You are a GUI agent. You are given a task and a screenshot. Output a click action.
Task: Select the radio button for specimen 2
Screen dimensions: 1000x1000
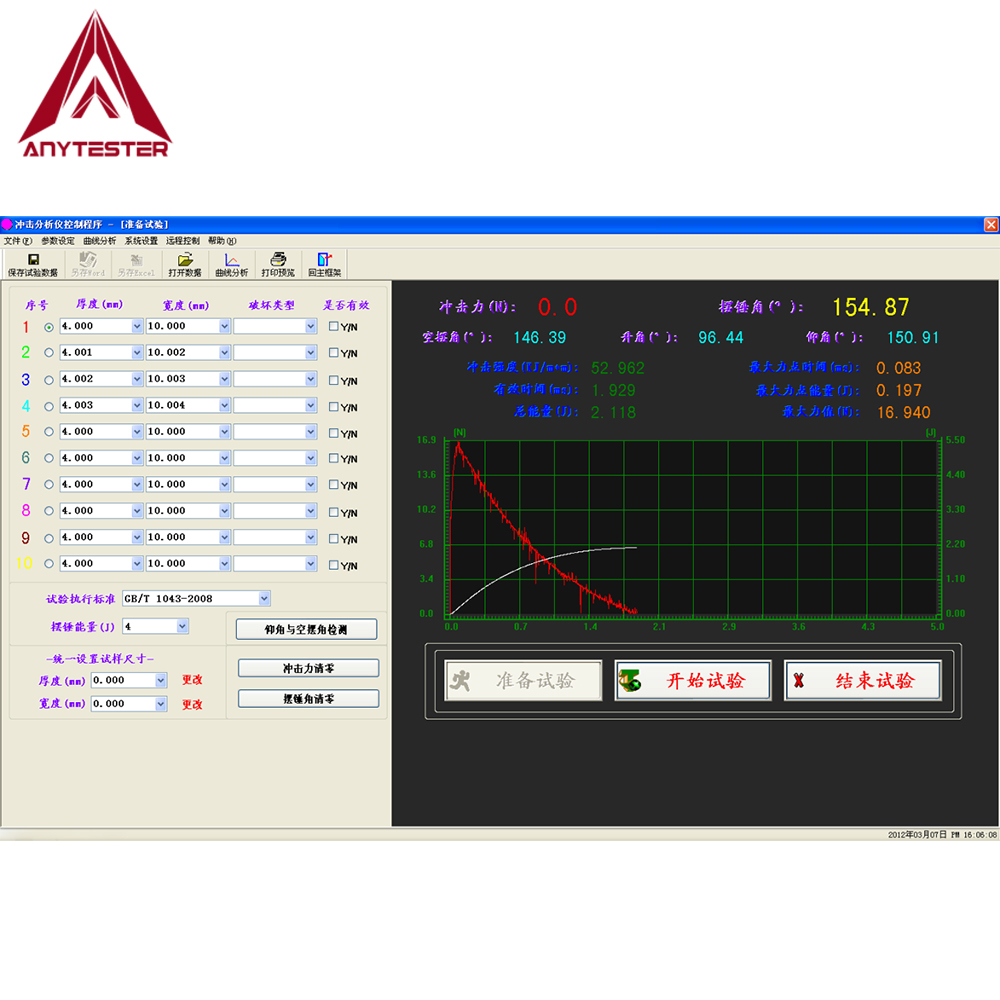pyautogui.click(x=49, y=353)
